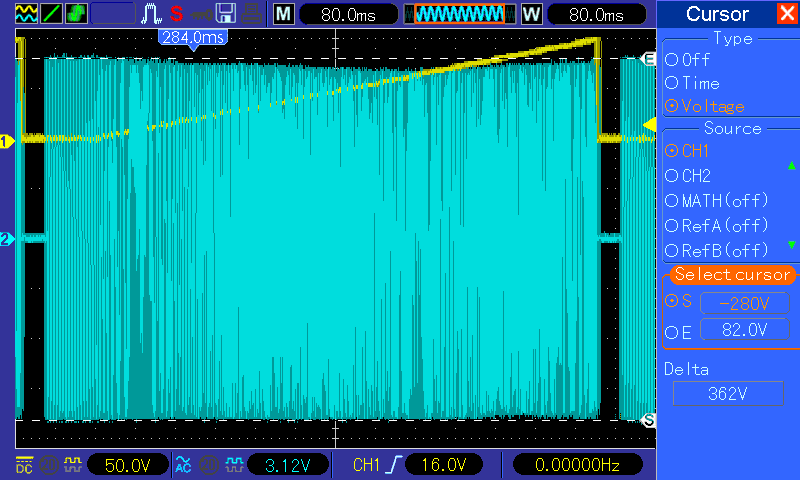The width and height of the screenshot is (800, 480).
Task: Click the main timebase 80.0ms readout
Action: 348,14
